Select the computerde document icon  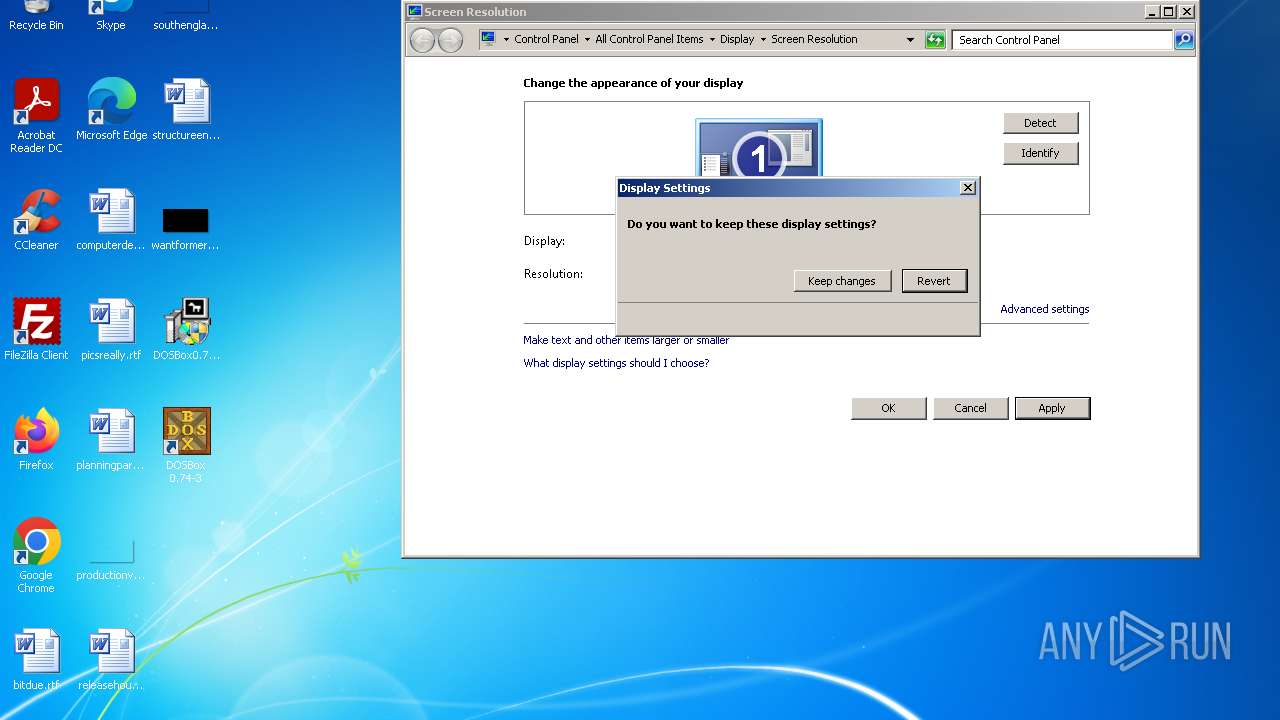click(x=111, y=219)
